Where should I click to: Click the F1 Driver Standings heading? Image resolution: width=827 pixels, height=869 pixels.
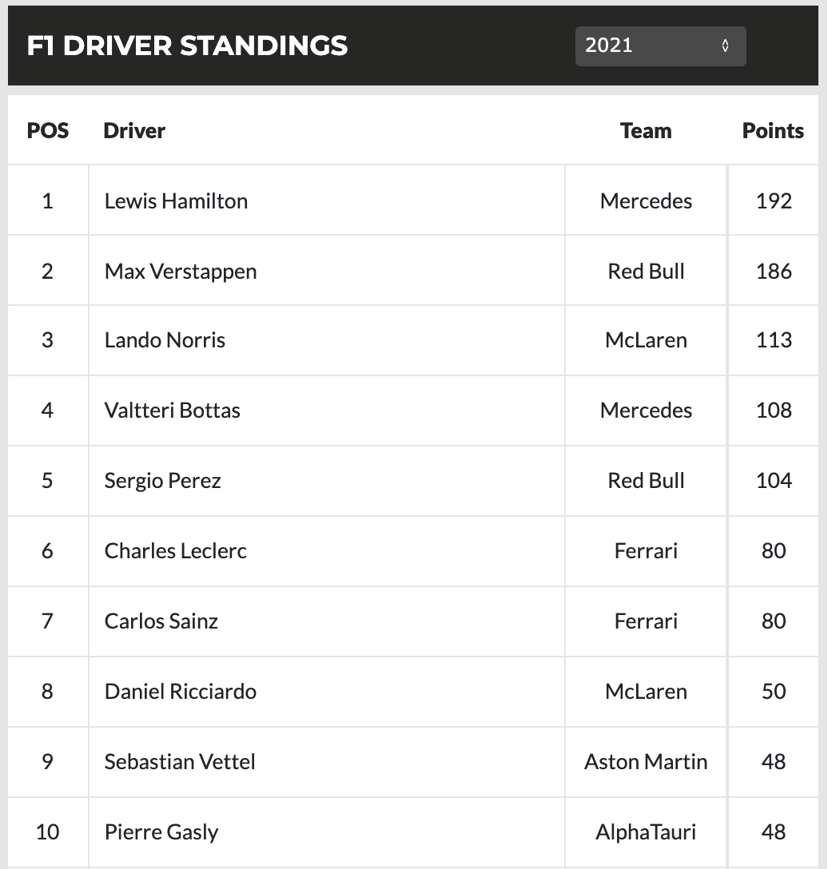[x=188, y=46]
